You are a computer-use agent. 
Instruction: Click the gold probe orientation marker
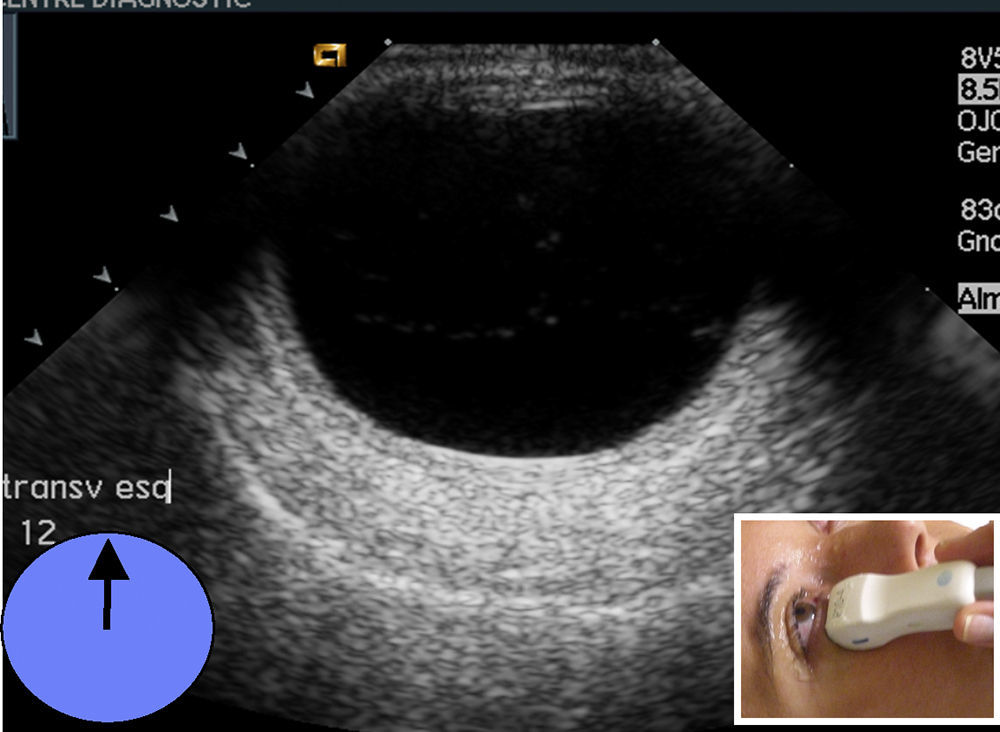(329, 55)
